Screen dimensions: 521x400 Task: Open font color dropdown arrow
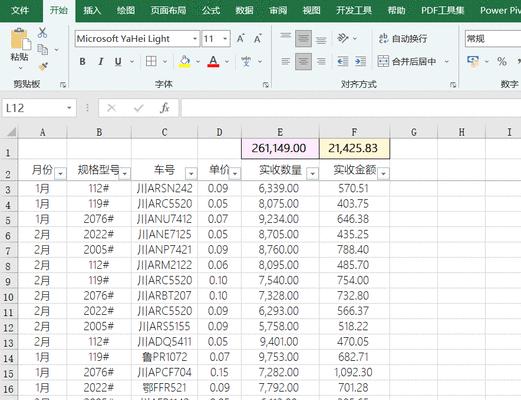point(227,62)
